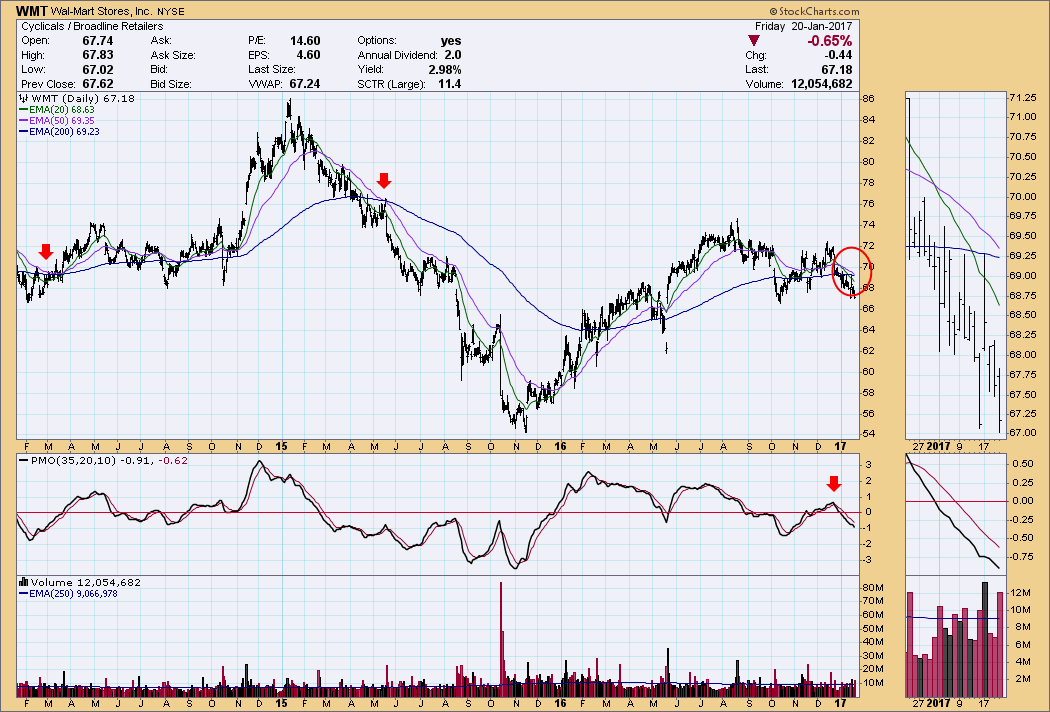Click the Bid Size label
1050x712 pixels.
tap(171, 84)
